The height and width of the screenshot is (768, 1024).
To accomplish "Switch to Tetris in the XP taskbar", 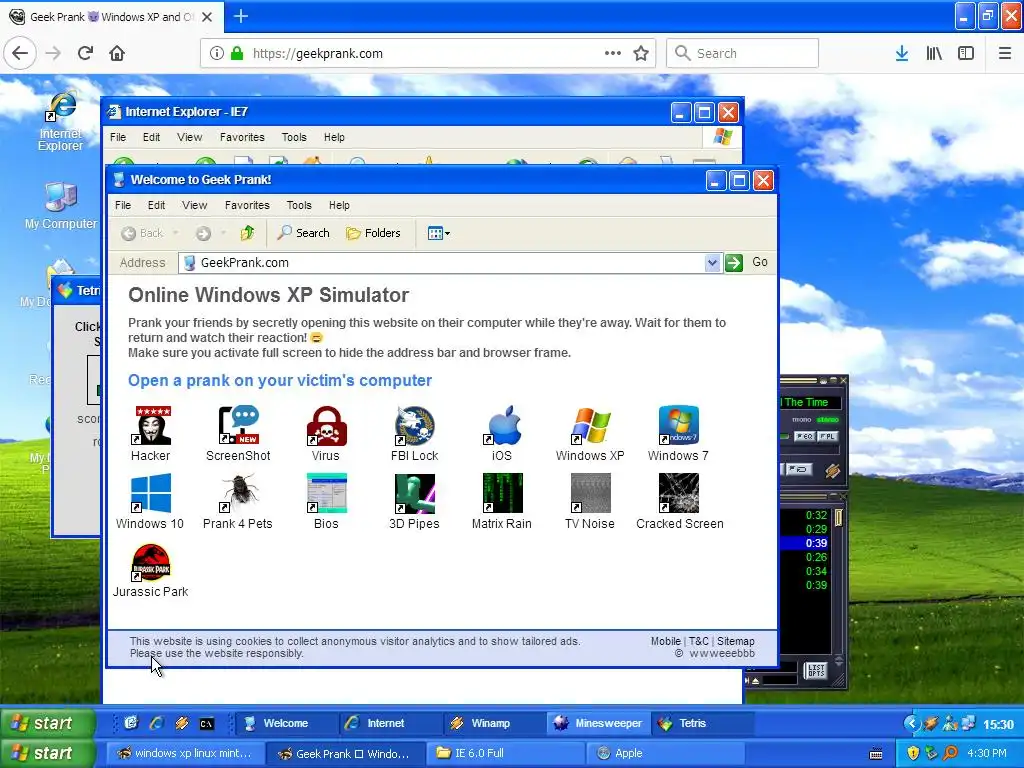I will point(703,724).
